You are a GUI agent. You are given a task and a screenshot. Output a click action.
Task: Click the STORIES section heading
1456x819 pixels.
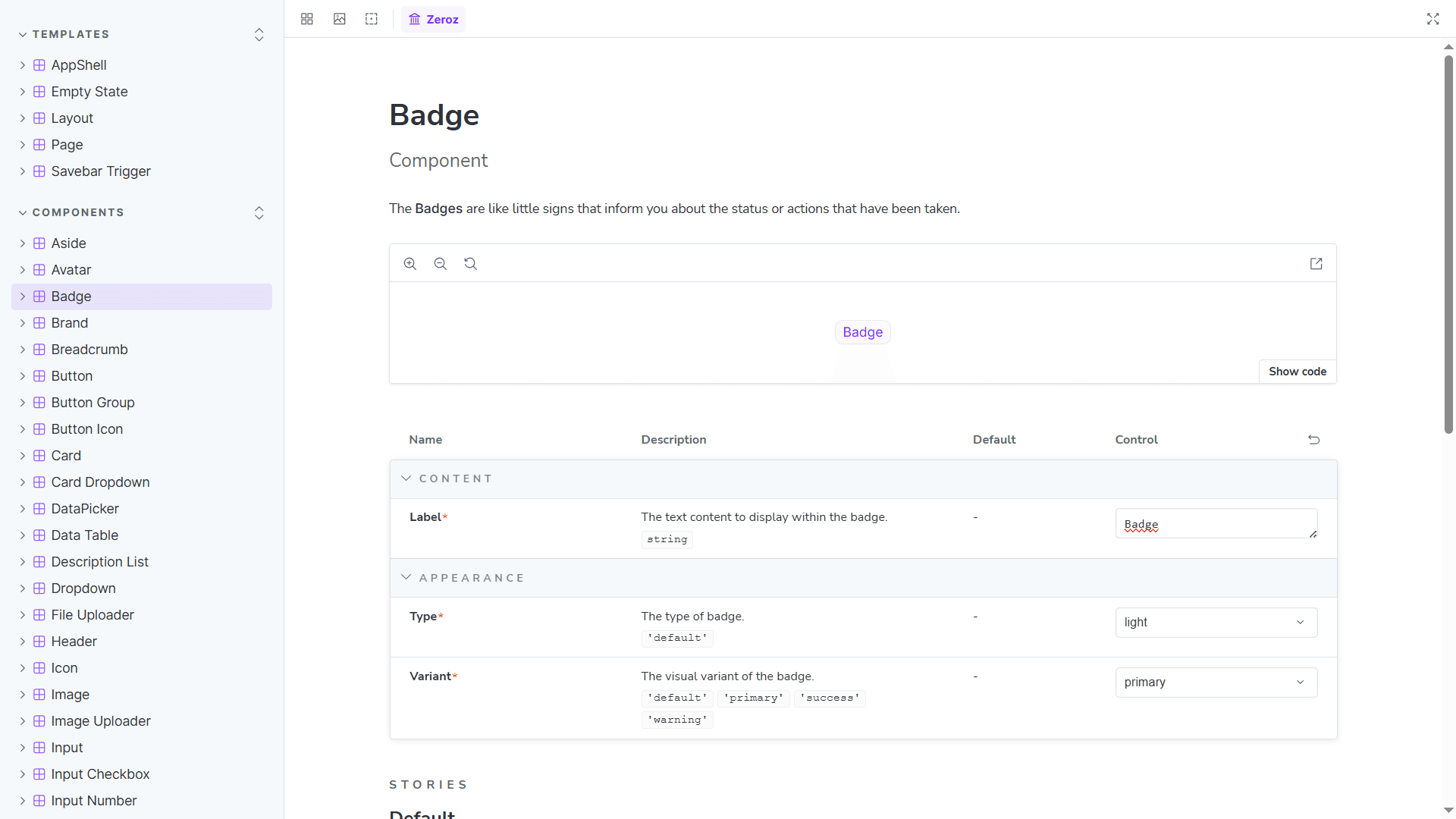coord(428,785)
